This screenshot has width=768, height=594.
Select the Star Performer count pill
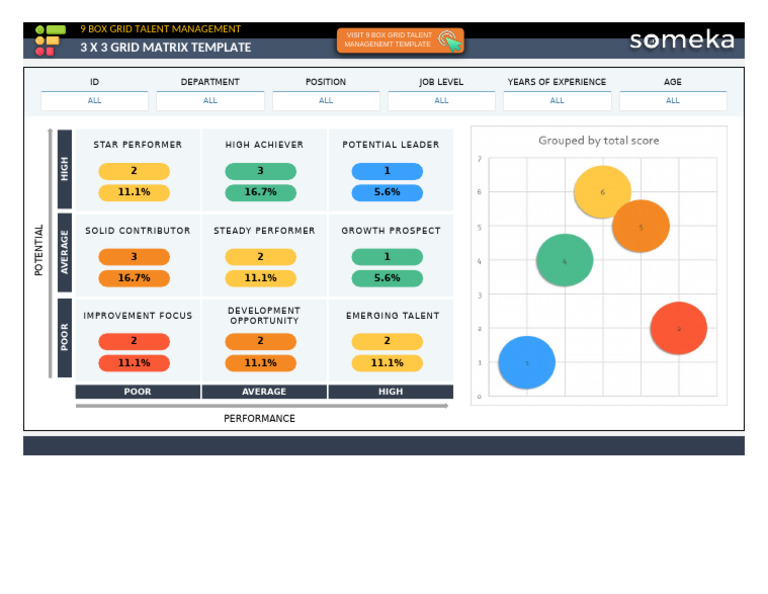[134, 171]
